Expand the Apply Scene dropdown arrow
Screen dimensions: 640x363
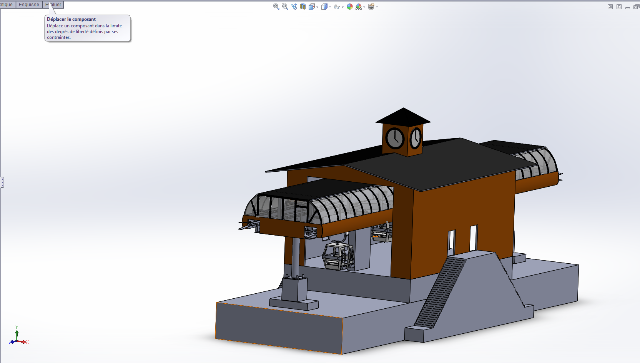pos(364,7)
